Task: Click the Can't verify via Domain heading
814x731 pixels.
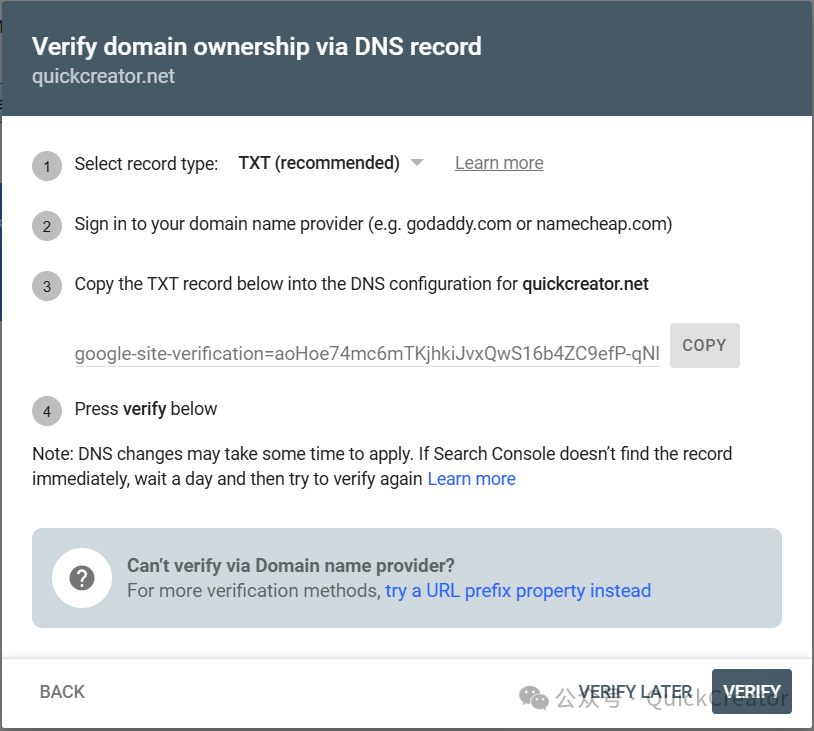Action: point(291,566)
